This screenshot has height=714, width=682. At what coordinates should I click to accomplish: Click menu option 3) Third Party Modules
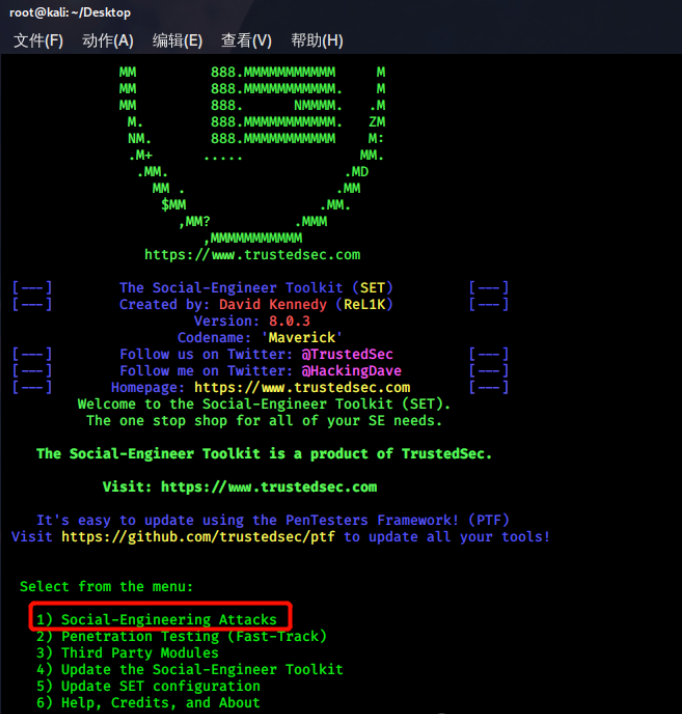coord(127,653)
